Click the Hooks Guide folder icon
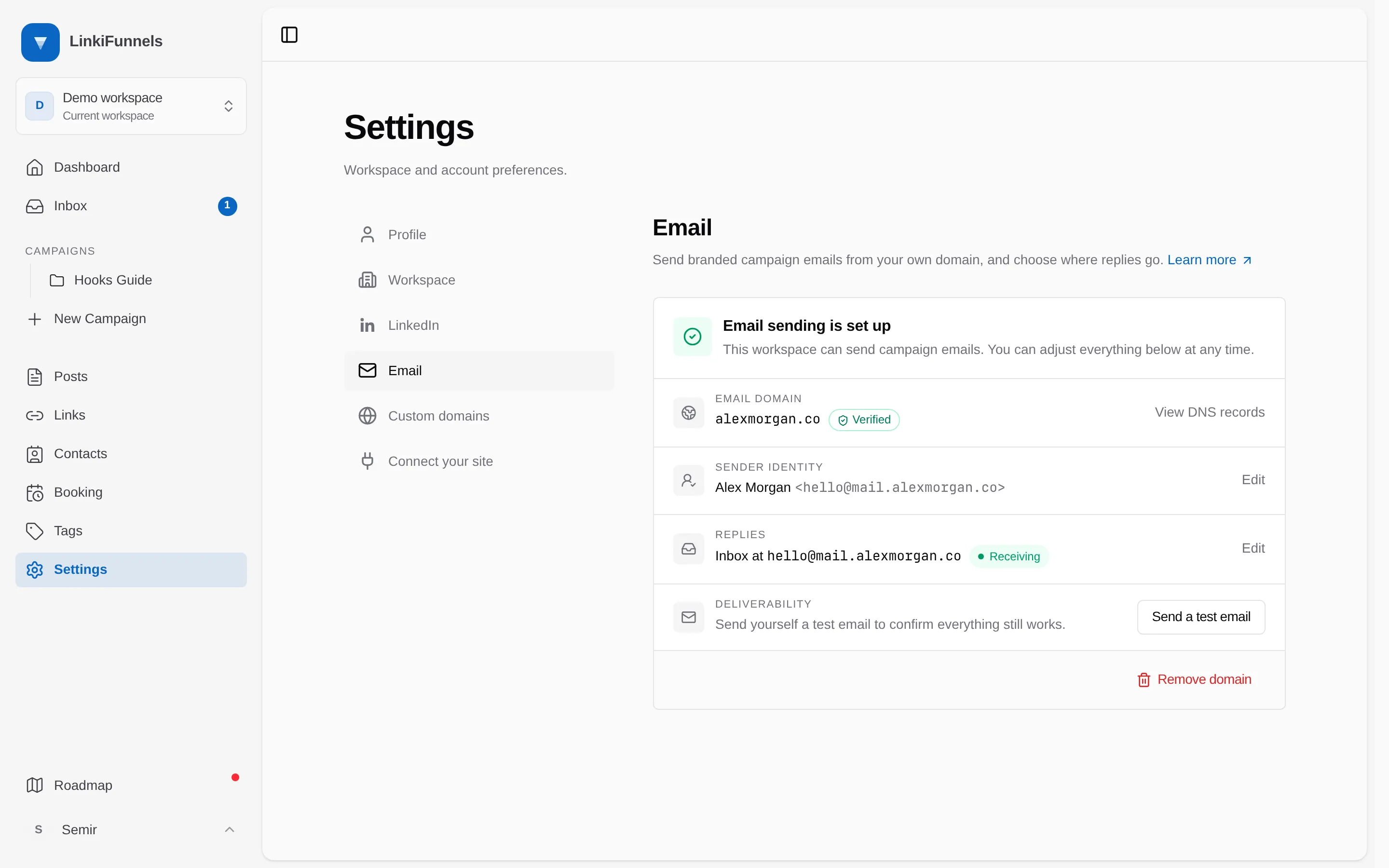 click(57, 280)
